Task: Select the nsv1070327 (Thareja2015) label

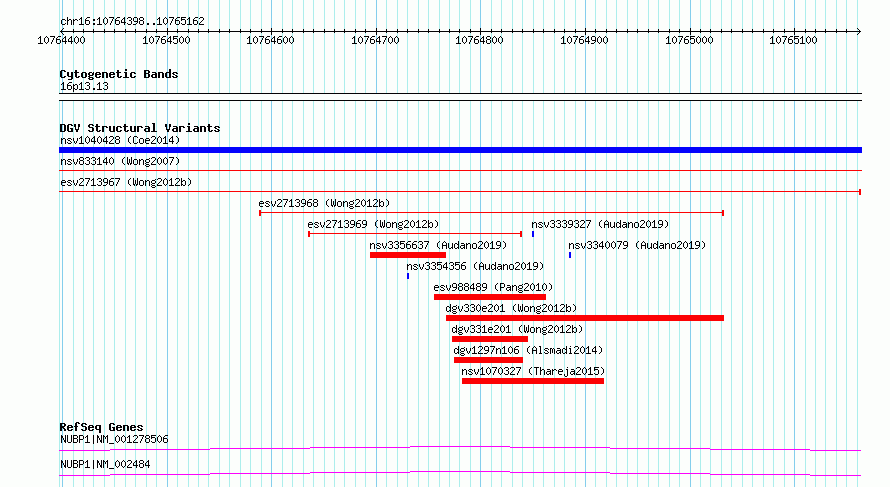Action: click(533, 371)
